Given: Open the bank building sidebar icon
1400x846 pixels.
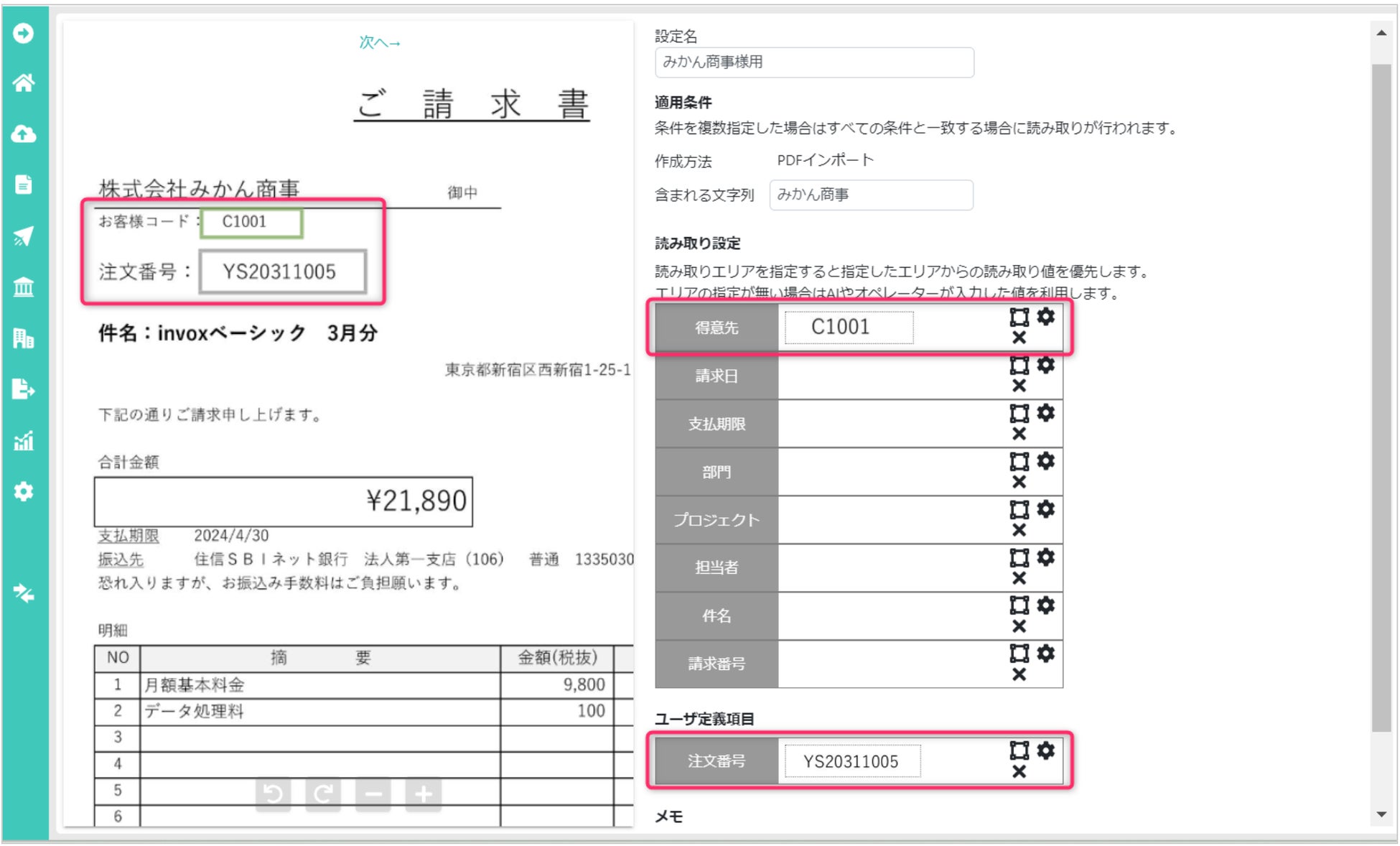Looking at the screenshot, I should click(24, 287).
